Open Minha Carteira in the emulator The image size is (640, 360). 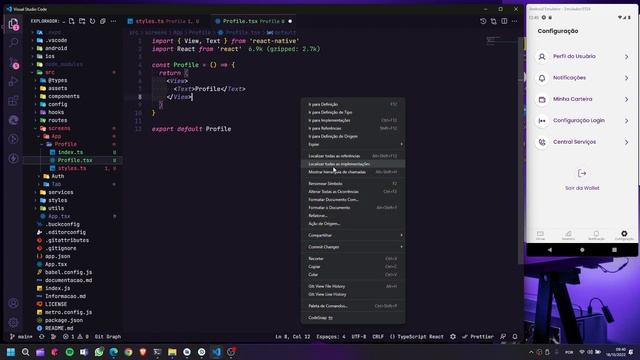(x=582, y=99)
